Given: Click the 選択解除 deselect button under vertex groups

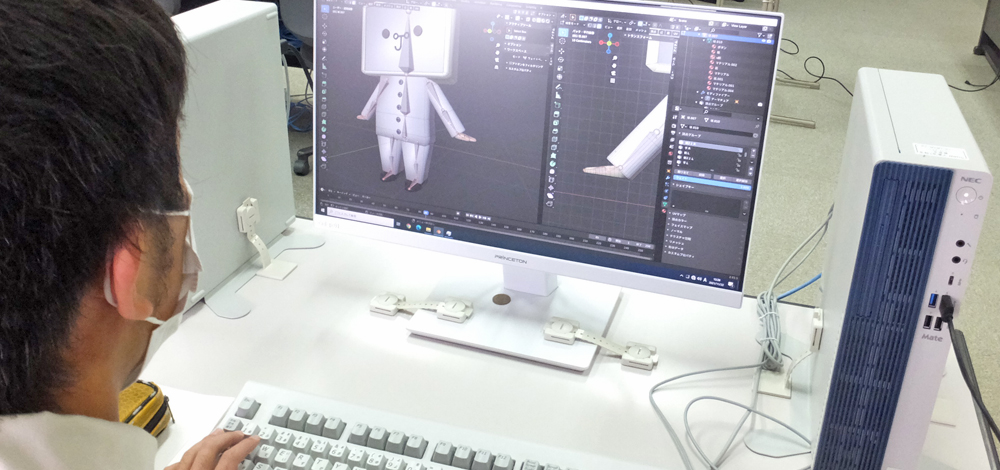Looking at the screenshot, I should [742, 180].
